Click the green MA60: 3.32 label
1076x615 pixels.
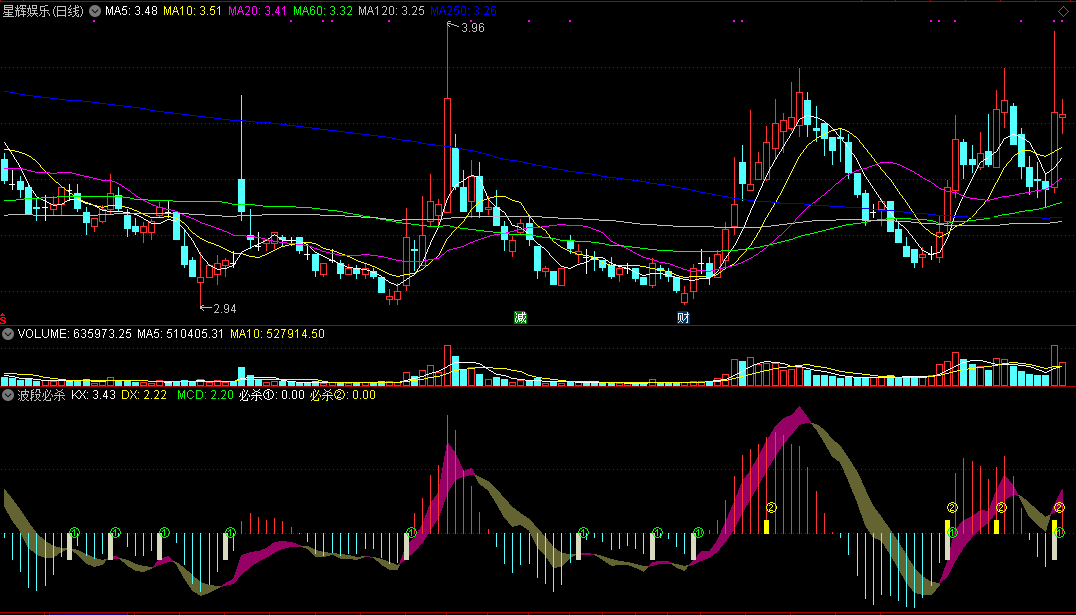[x=323, y=11]
